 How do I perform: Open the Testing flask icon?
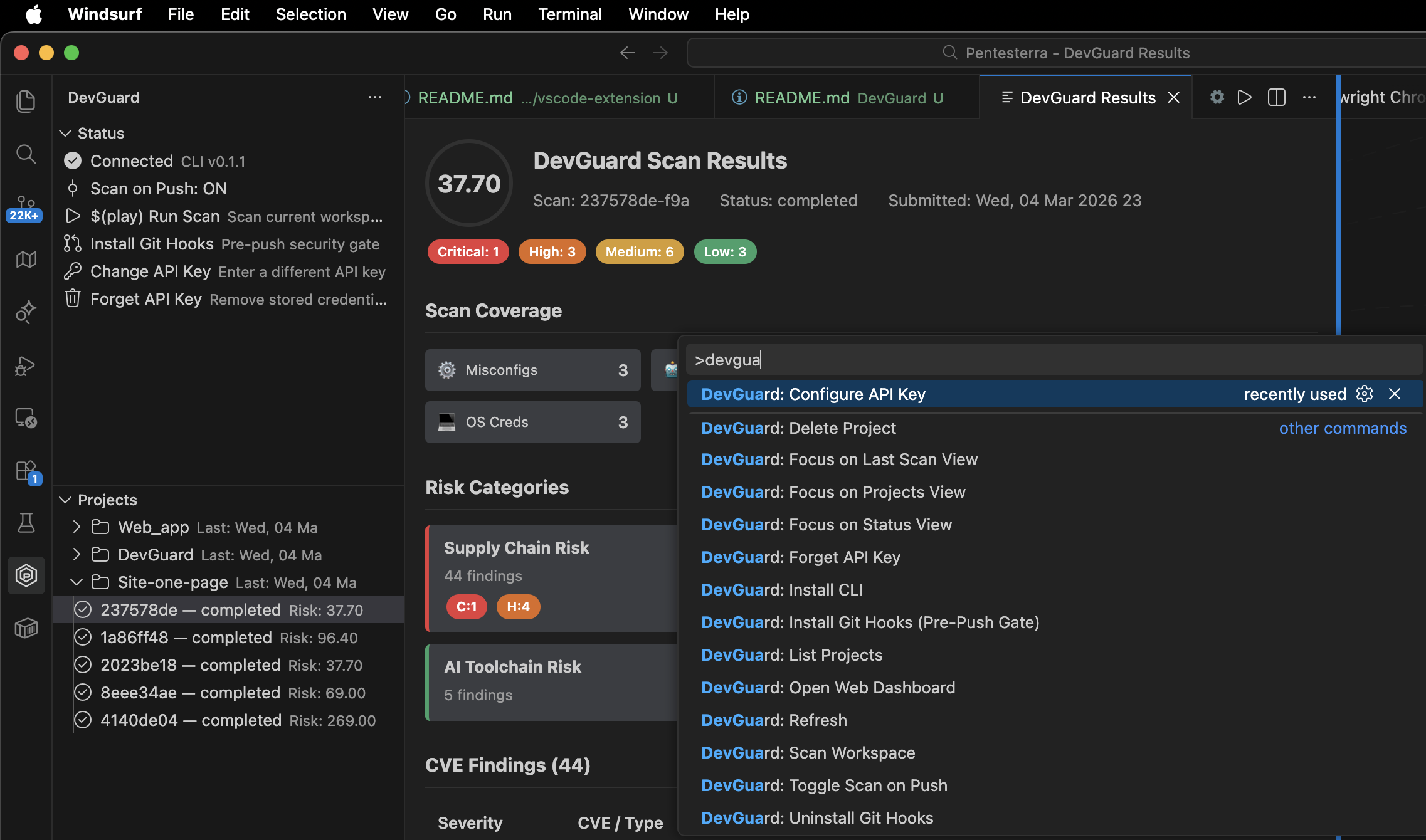(26, 522)
